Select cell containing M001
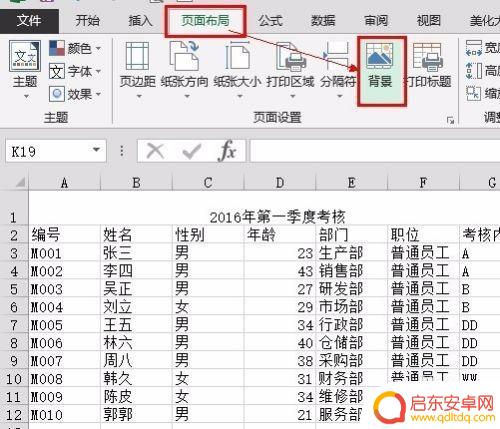The height and width of the screenshot is (429, 500). (65, 253)
